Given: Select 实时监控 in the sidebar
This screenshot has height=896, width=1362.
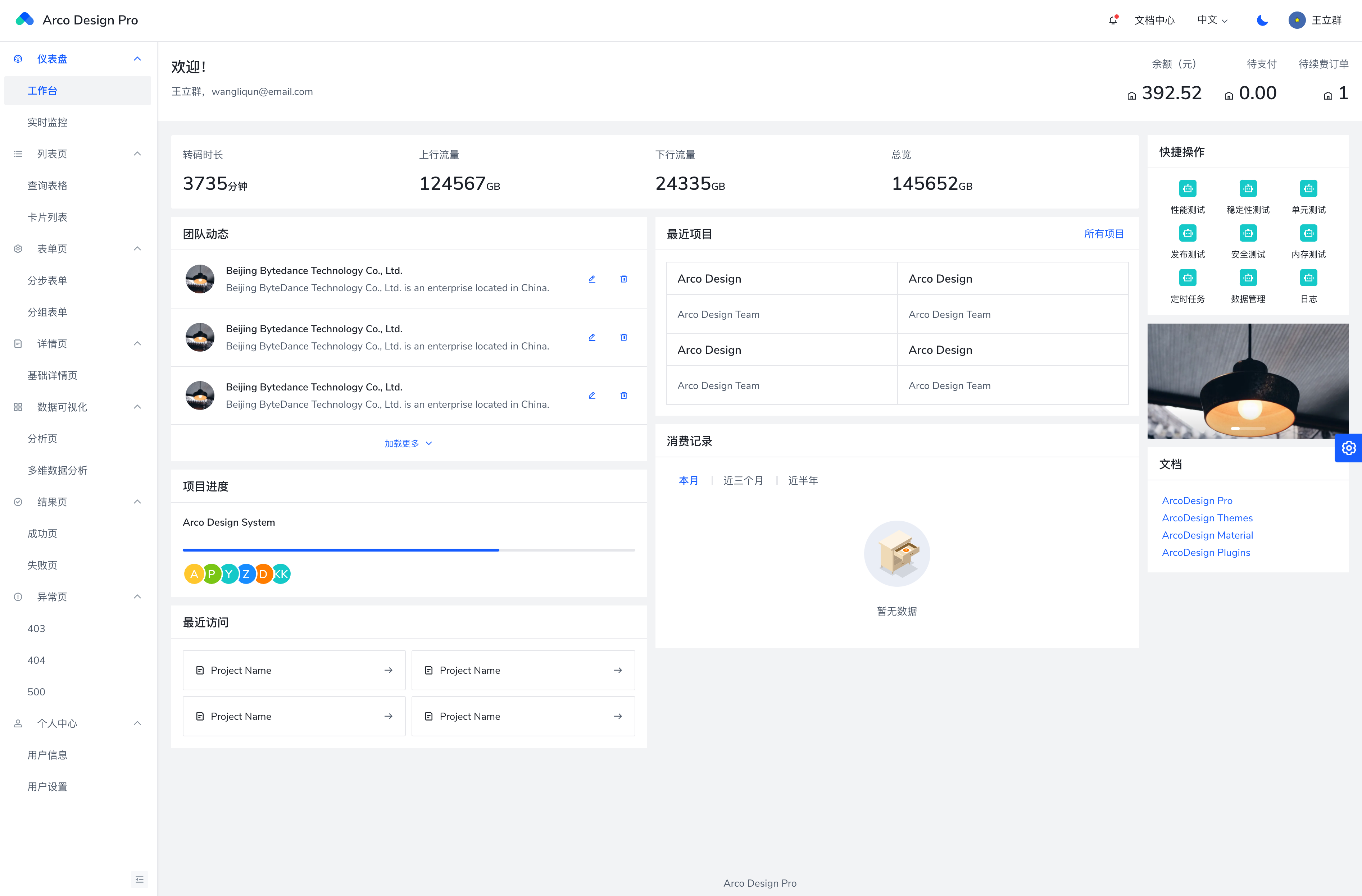Looking at the screenshot, I should point(47,122).
